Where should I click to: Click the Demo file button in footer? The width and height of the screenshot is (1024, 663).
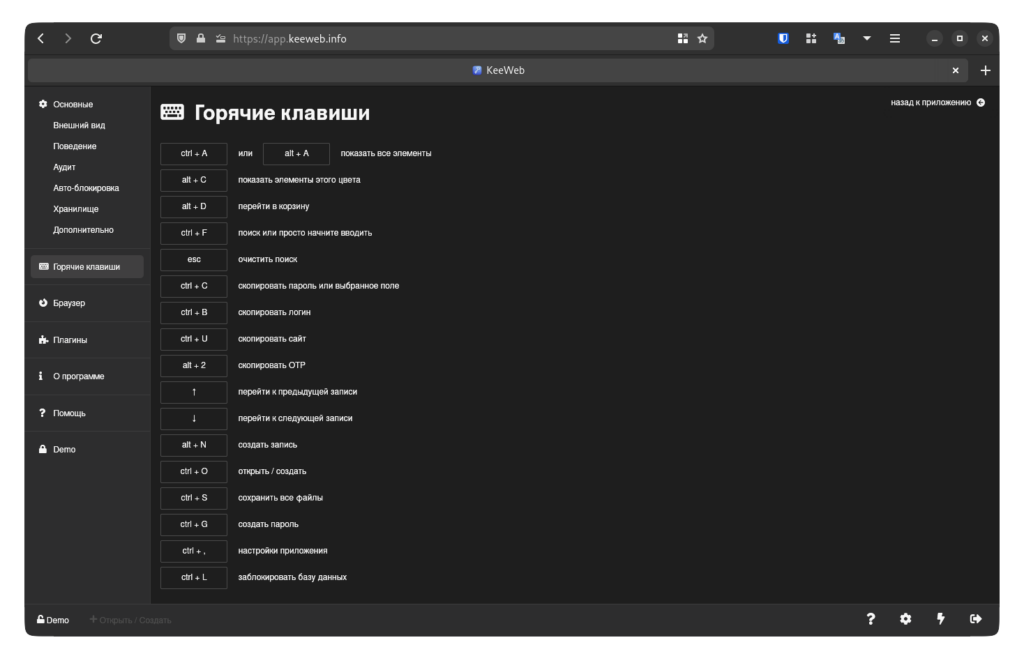(53, 620)
